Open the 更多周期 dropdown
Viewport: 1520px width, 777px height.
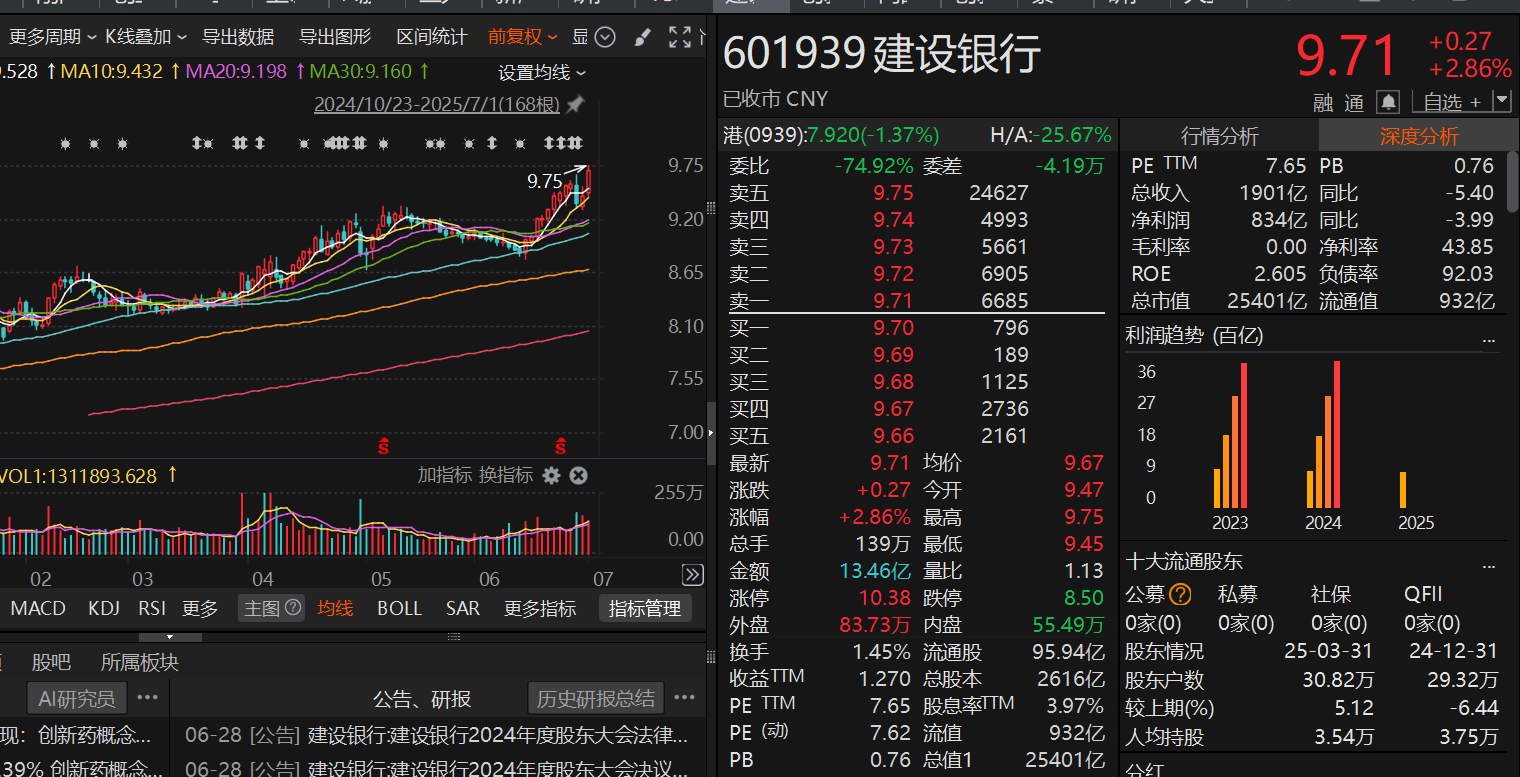coord(45,36)
